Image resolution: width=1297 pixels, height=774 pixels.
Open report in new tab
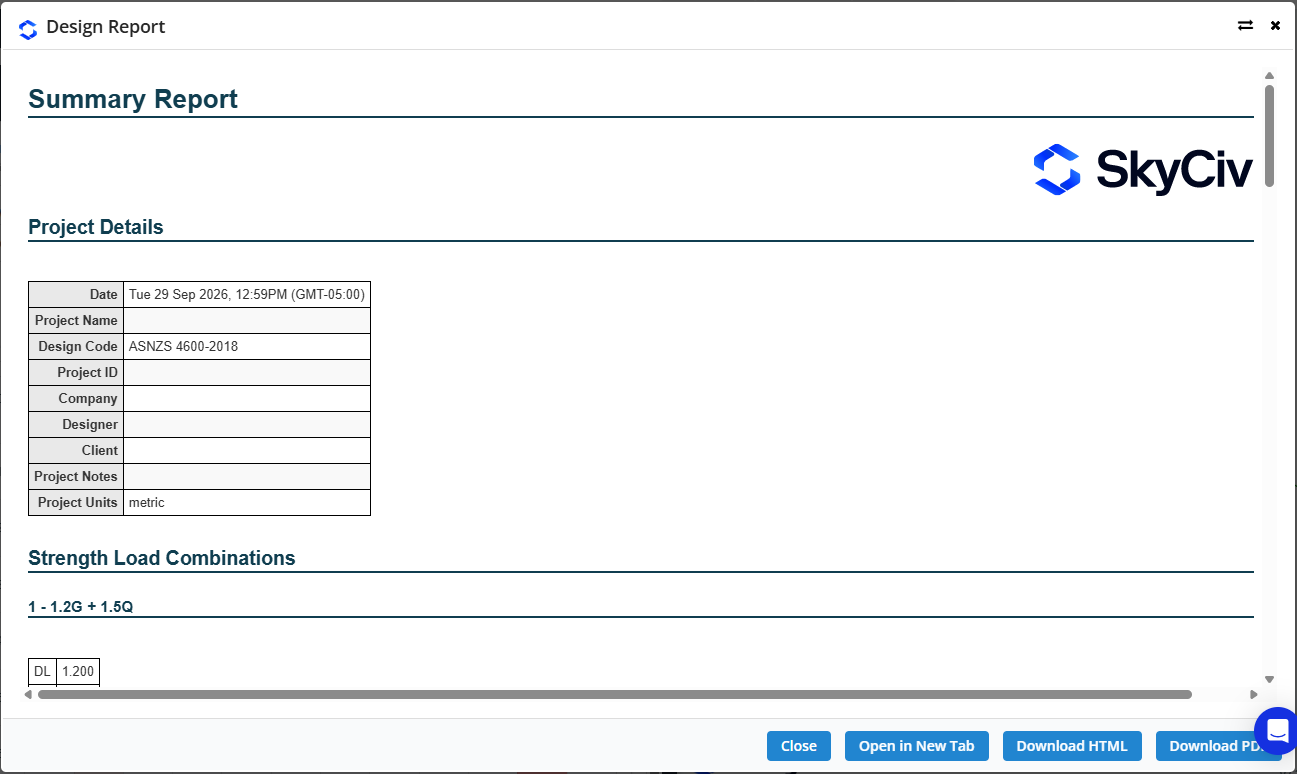click(917, 746)
